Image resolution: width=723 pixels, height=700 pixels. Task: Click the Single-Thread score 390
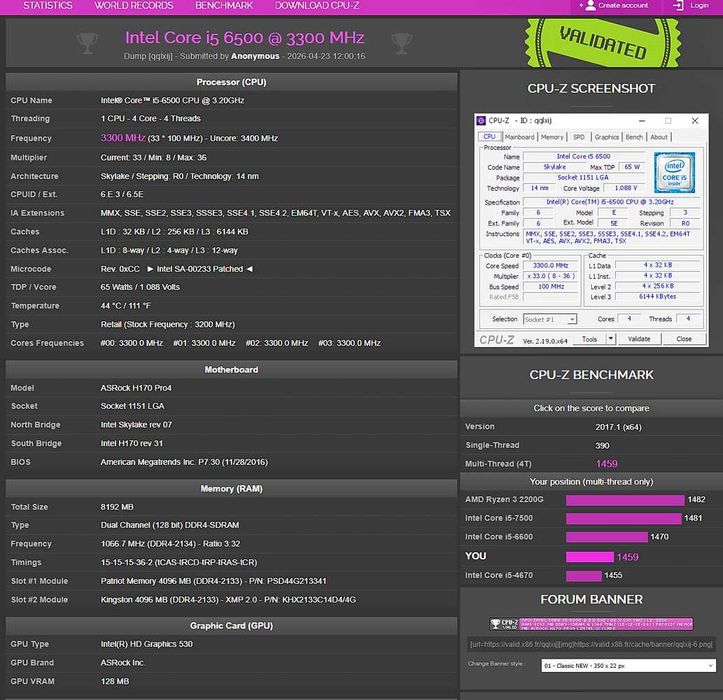click(x=602, y=445)
